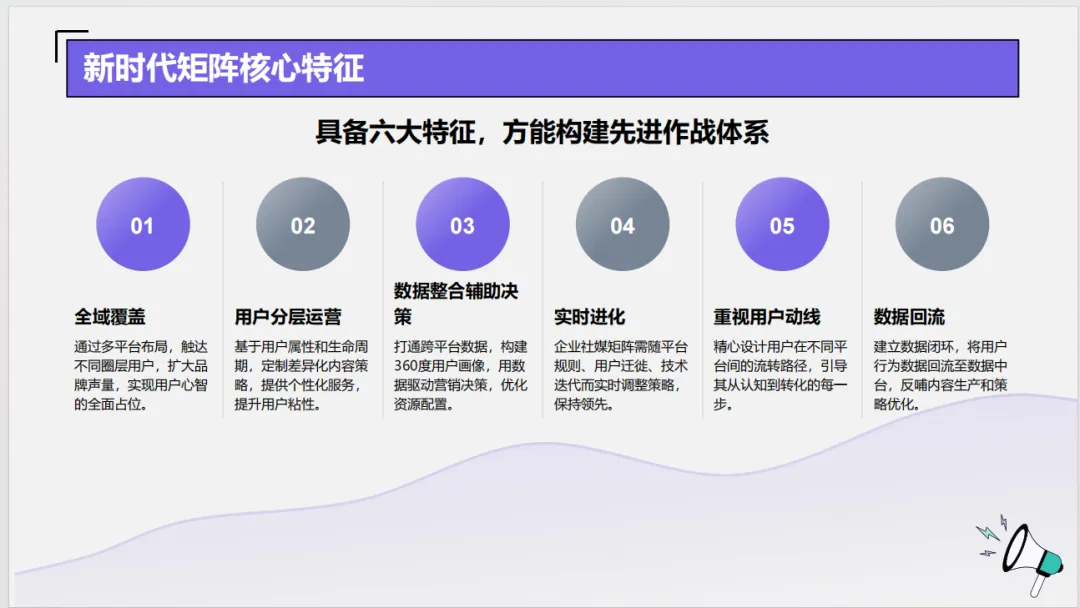Click the gray 04 circle
1080x608 pixels.
[622, 224]
